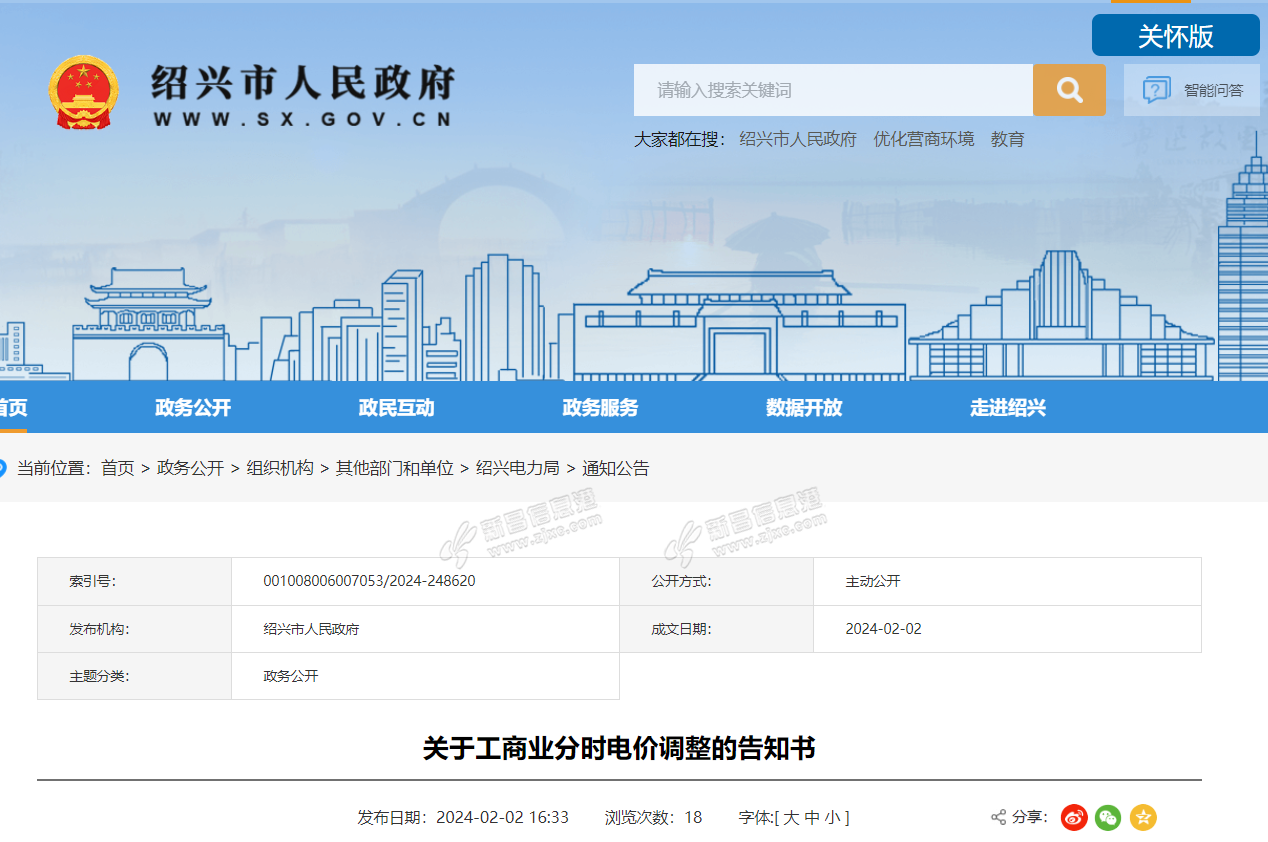Open the 政务公开 navigation menu
Screen dimensions: 1268x842
coord(193,408)
